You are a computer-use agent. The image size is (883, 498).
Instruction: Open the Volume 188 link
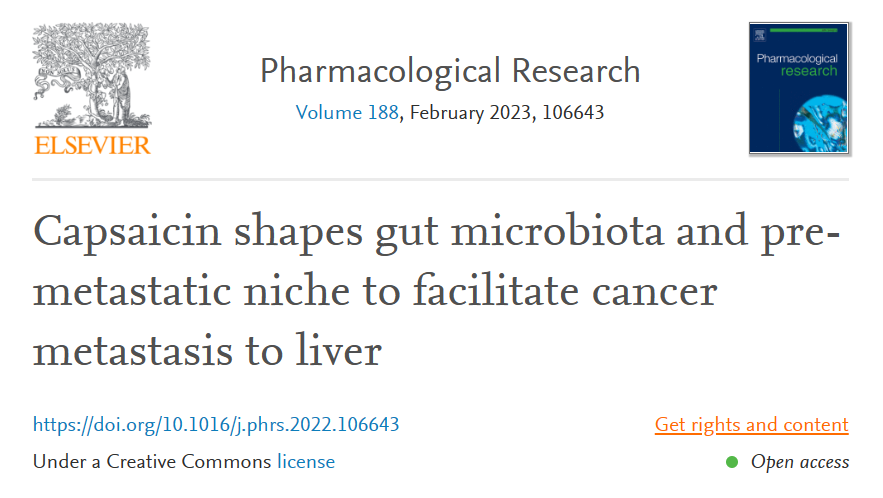[x=347, y=112]
